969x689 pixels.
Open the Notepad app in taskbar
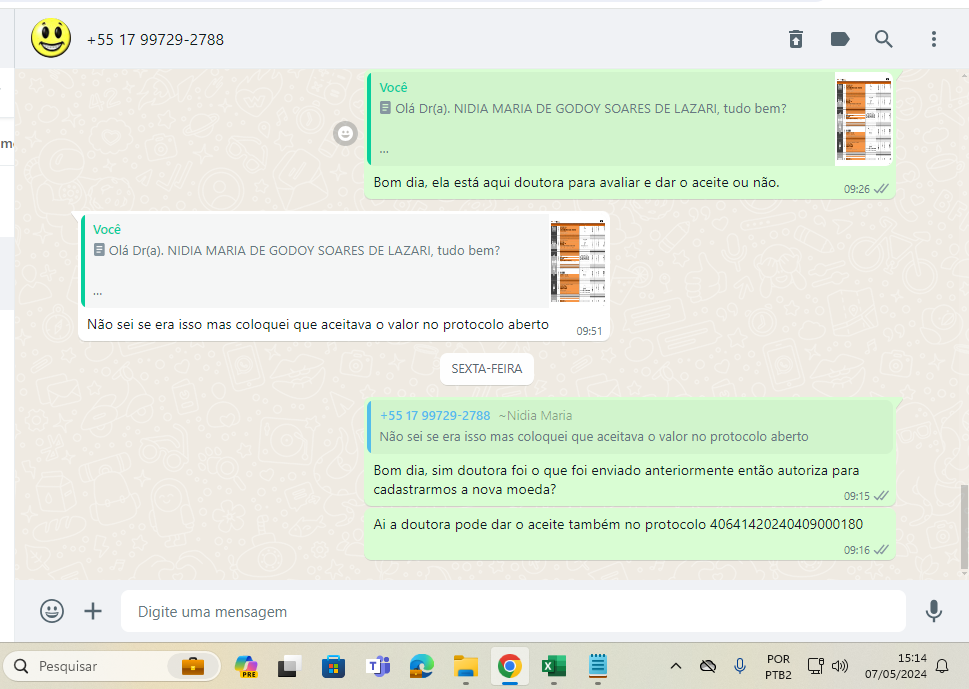pos(598,666)
